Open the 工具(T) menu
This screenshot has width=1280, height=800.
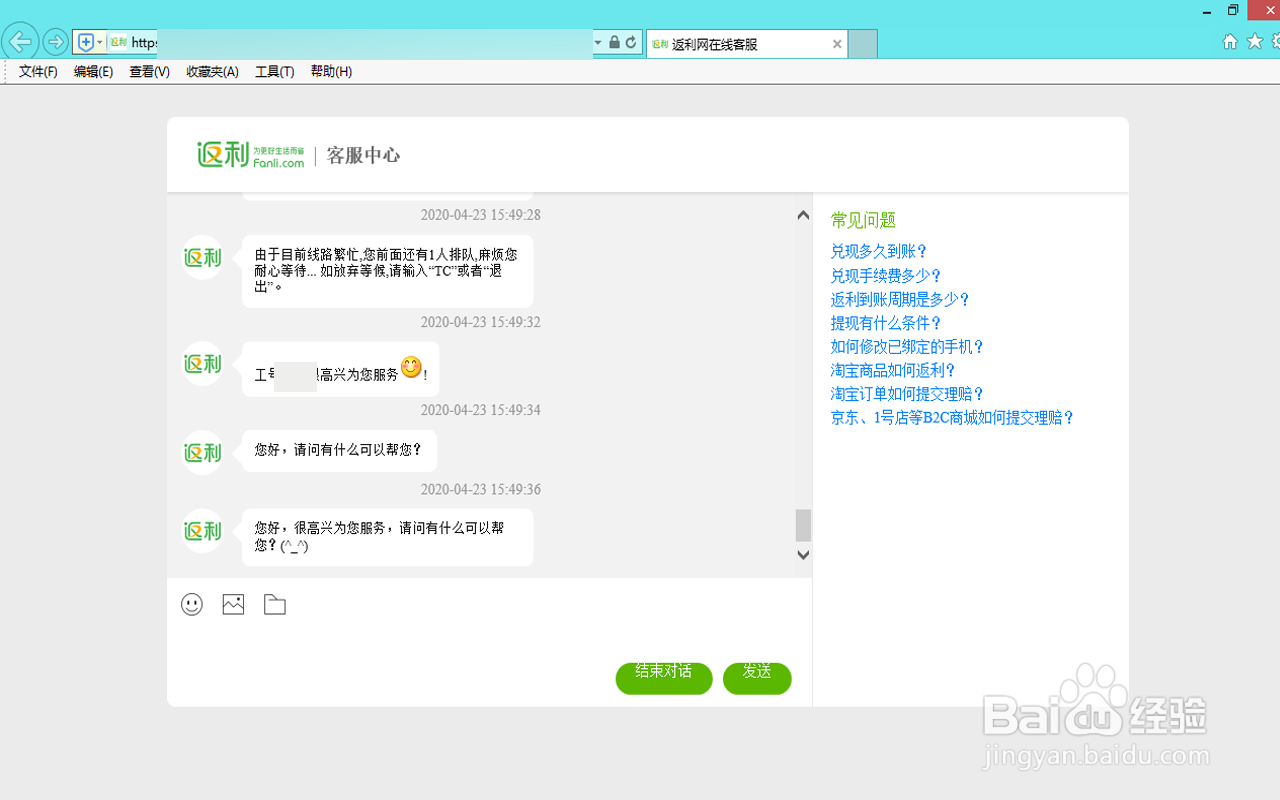[x=274, y=71]
